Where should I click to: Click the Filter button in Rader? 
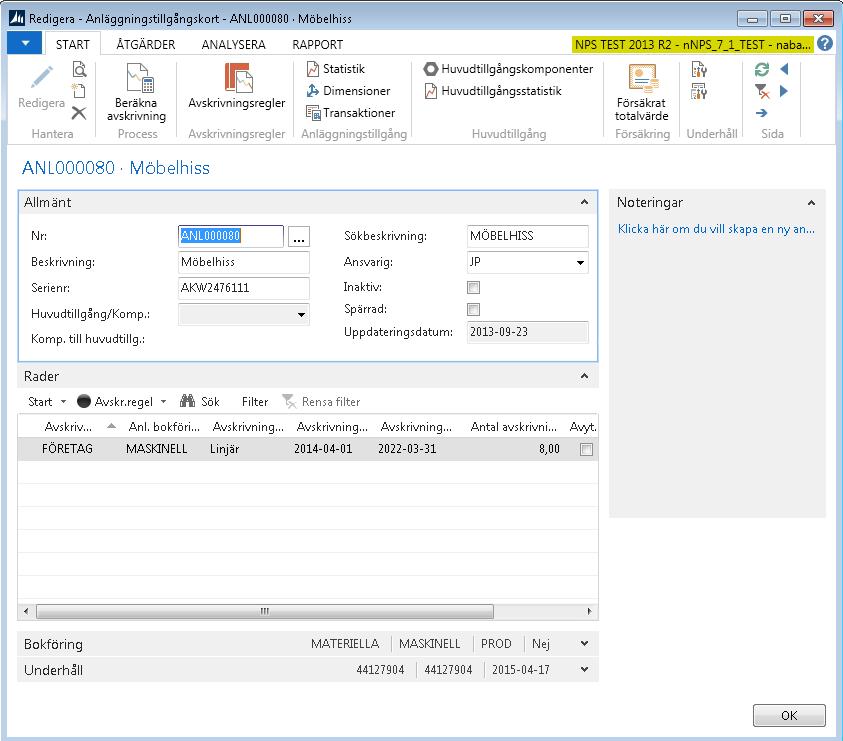pyautogui.click(x=254, y=402)
